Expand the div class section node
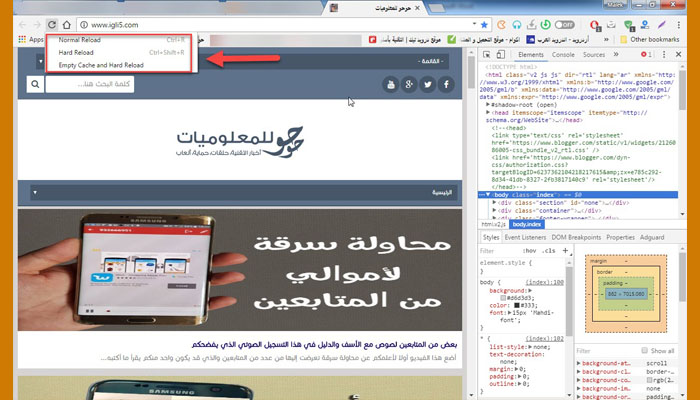Screen dimensions: 700x400 tap(494, 201)
